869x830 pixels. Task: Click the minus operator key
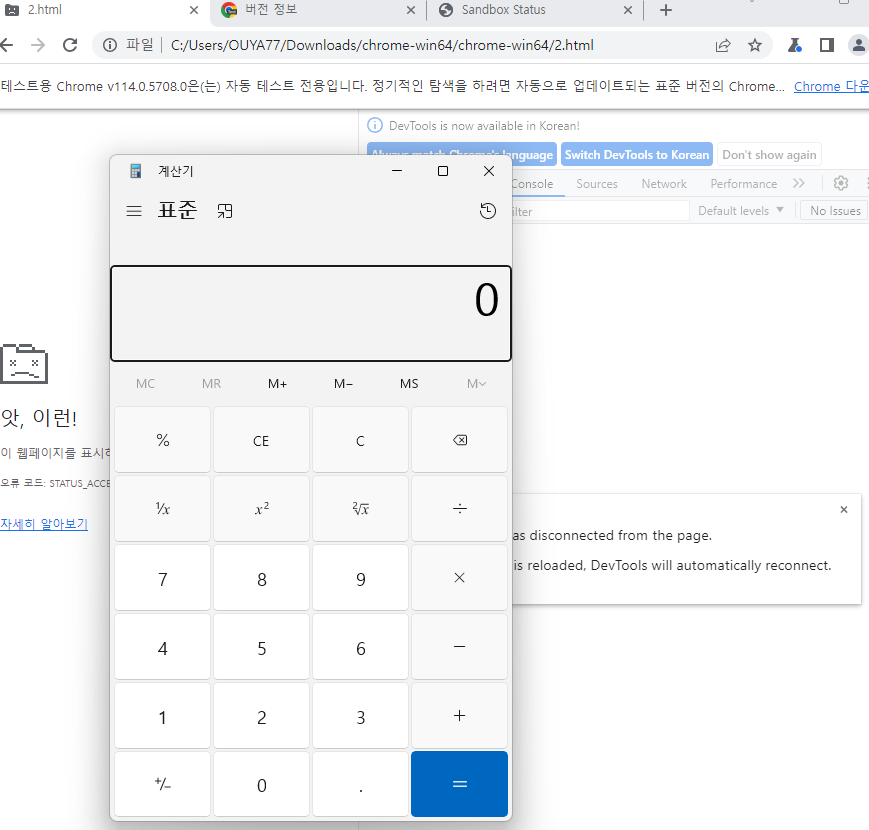pyautogui.click(x=459, y=647)
